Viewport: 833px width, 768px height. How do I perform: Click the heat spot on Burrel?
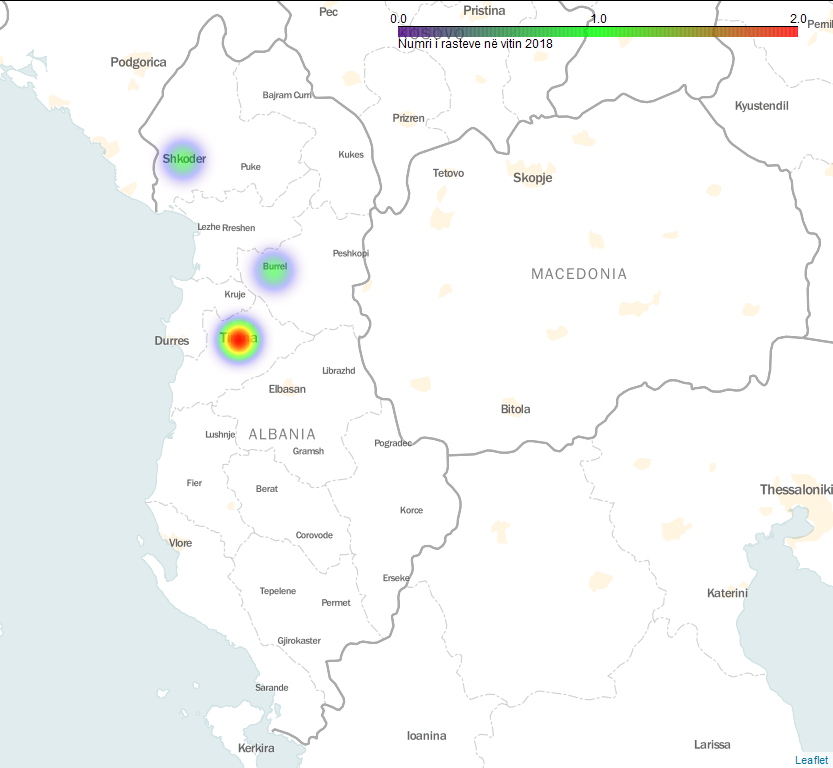click(x=274, y=268)
